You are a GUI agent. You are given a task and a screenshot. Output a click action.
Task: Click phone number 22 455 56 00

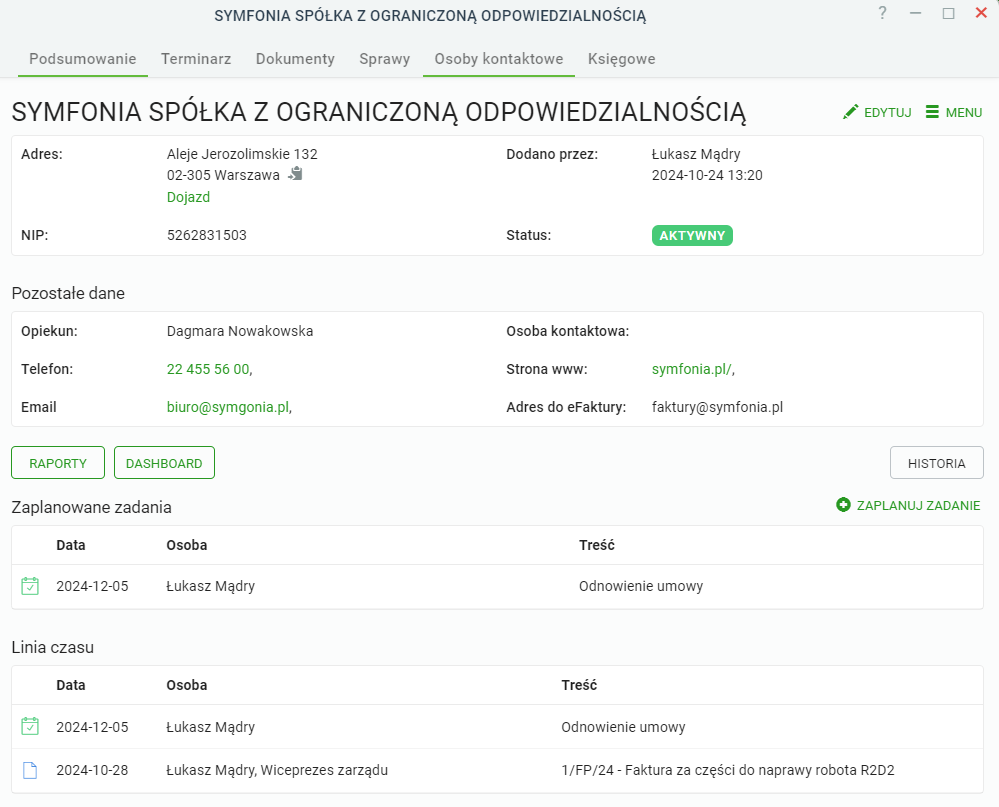point(208,369)
